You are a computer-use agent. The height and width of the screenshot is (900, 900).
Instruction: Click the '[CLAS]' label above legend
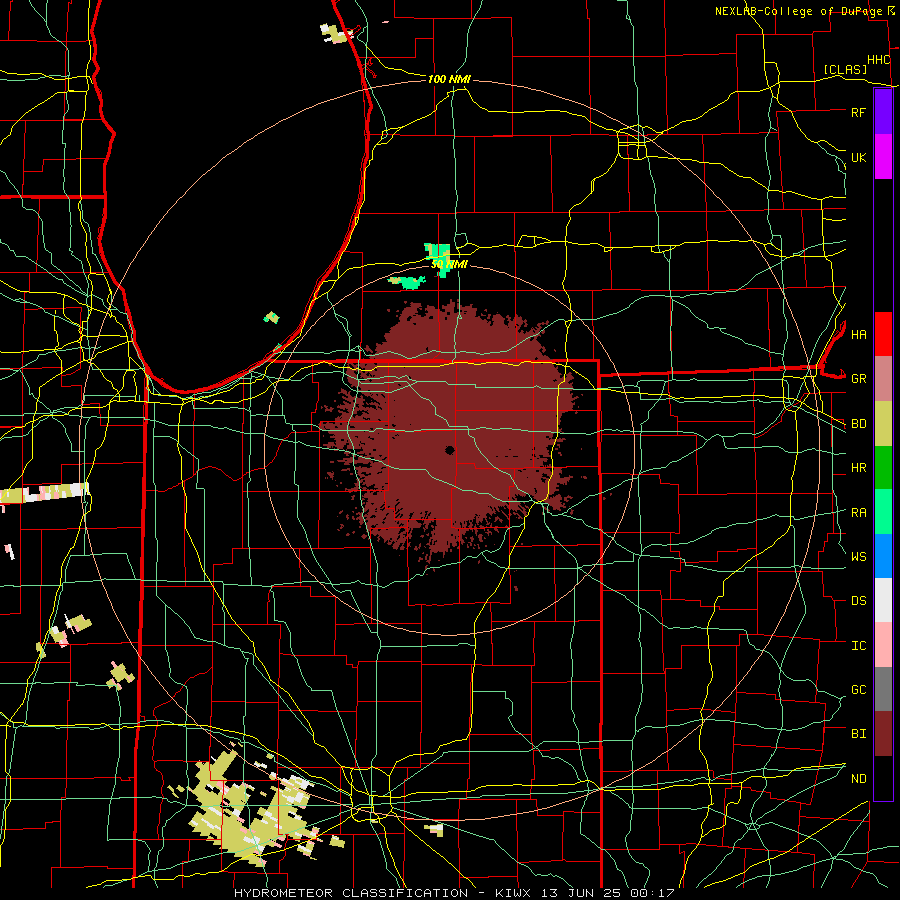point(845,69)
